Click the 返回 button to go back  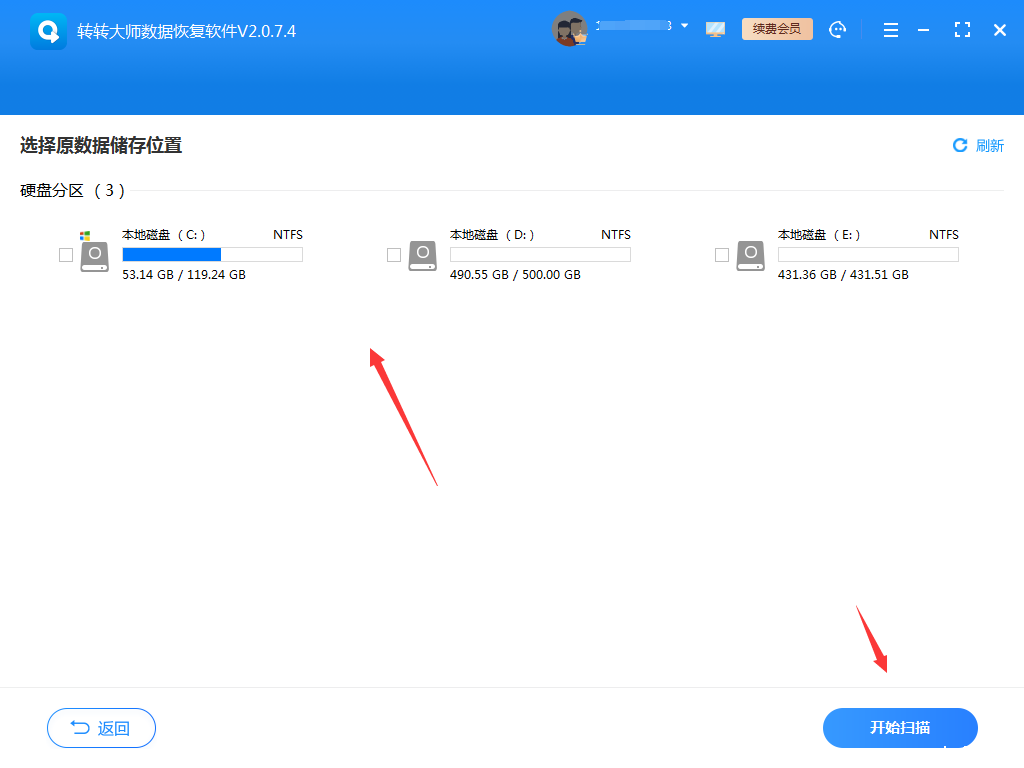point(101,728)
